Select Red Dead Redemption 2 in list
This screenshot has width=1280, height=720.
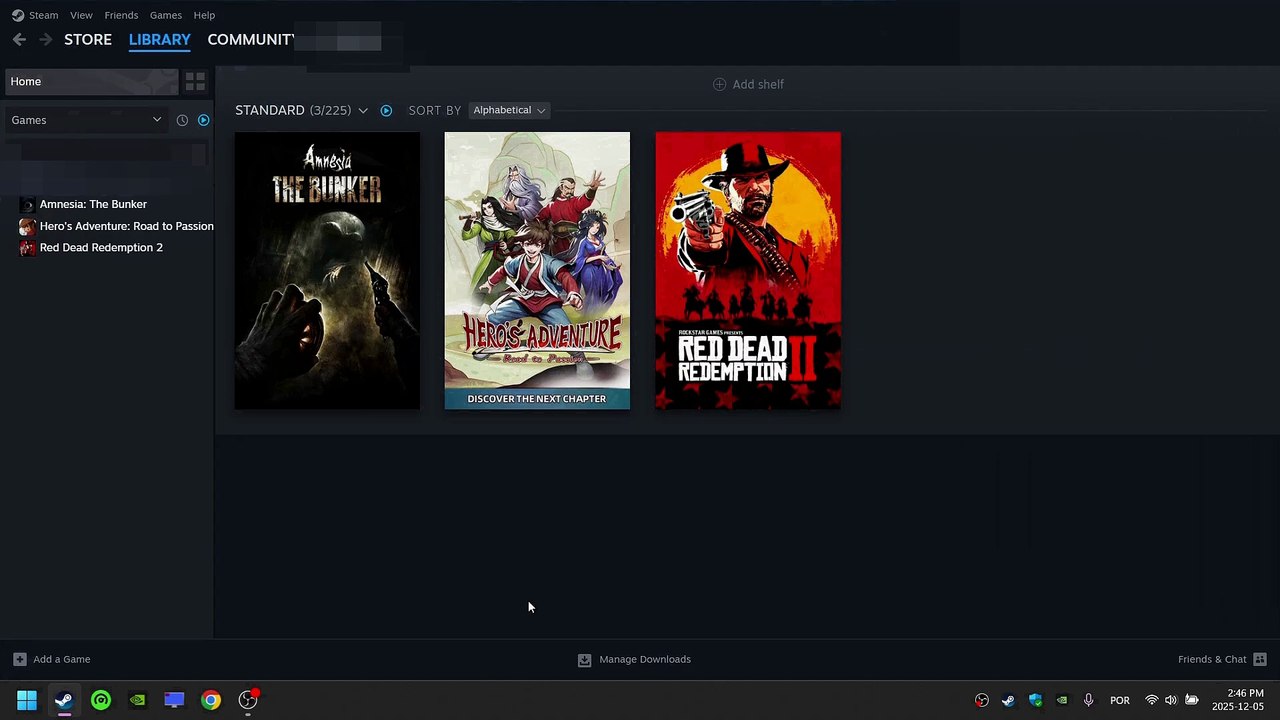pos(101,248)
